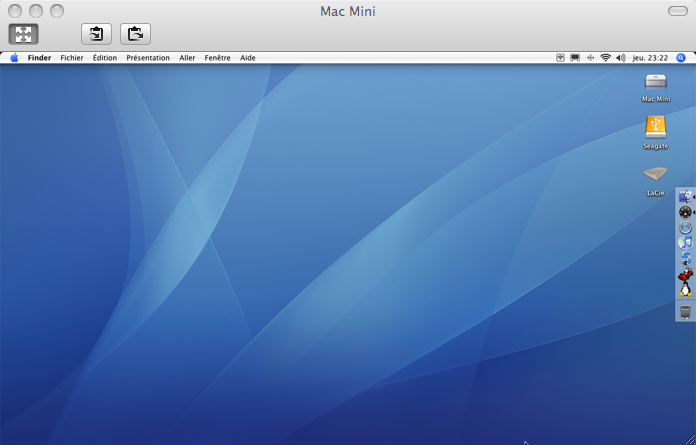The height and width of the screenshot is (445, 696).
Task: Open the Displays menu bar icon
Action: (x=575, y=58)
